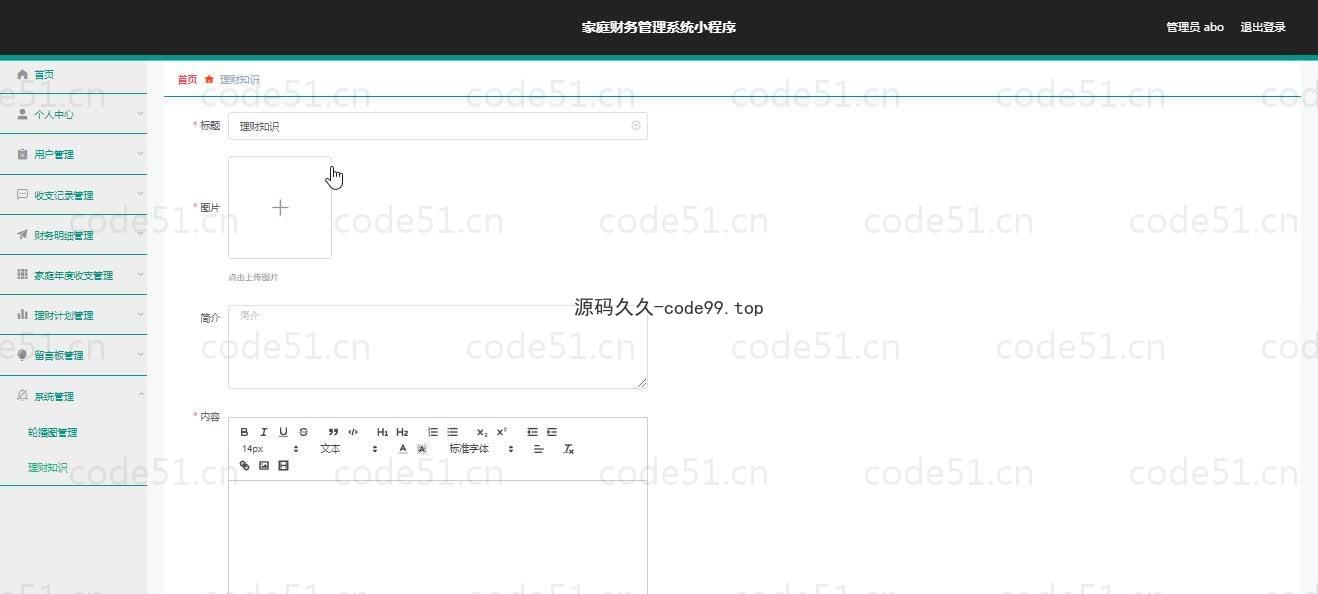Open the 标准字体 font family dropdown
The image size is (1318, 594).
coord(481,449)
